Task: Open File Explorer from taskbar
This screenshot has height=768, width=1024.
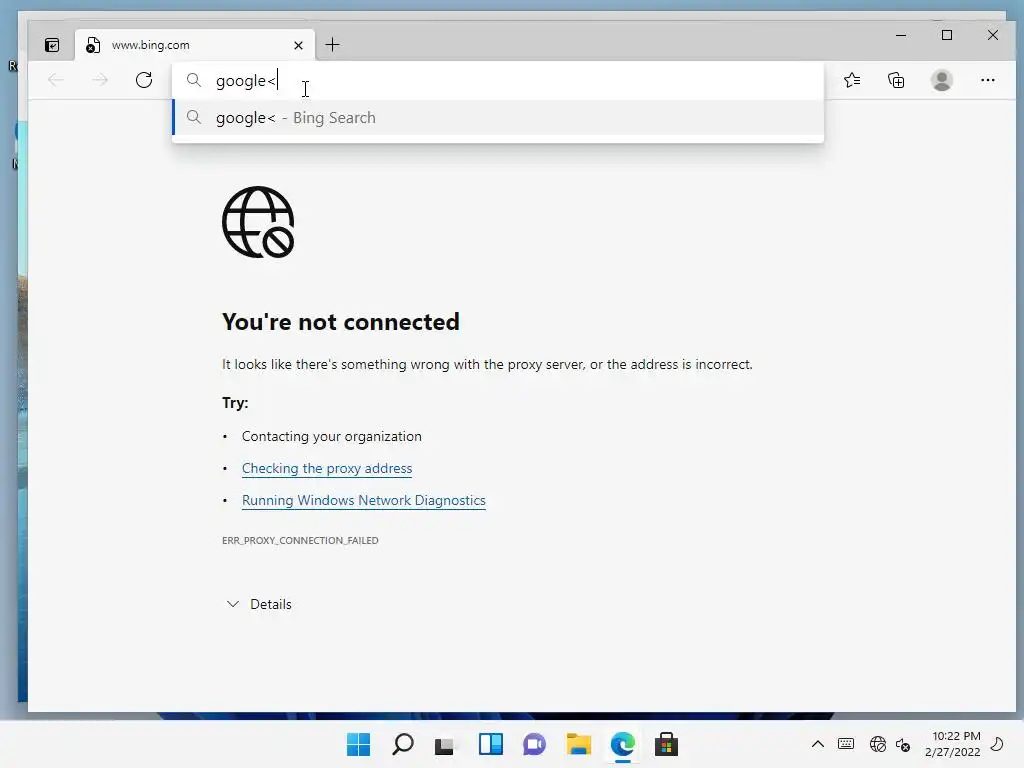Action: tap(579, 744)
